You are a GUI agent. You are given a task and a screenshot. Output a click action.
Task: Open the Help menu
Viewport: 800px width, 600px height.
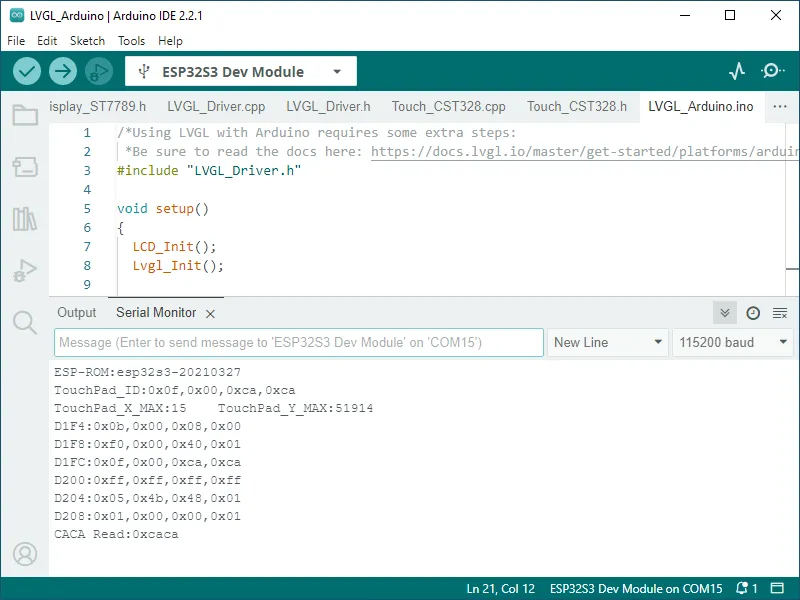[170, 41]
